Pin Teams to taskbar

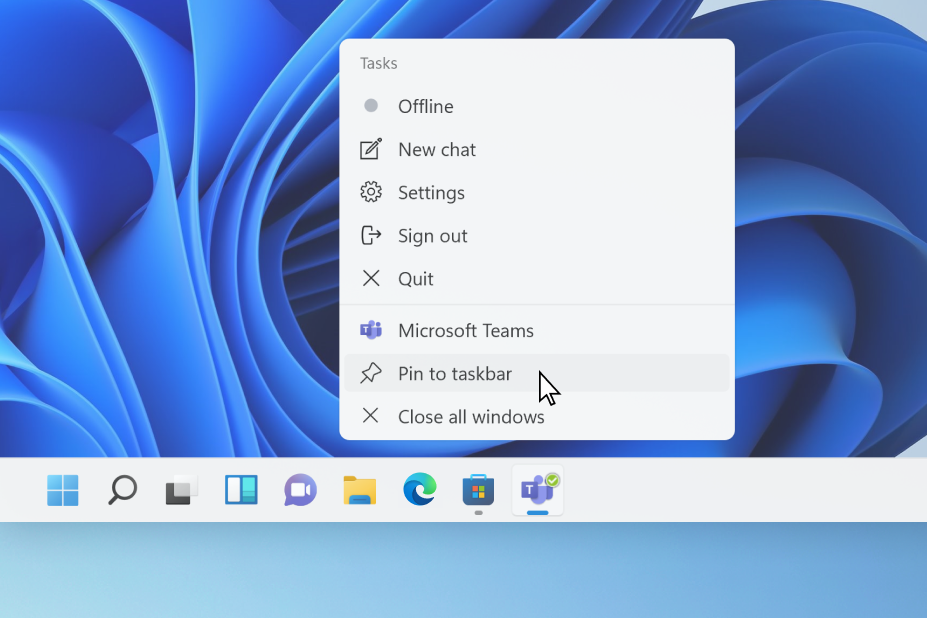click(x=537, y=373)
